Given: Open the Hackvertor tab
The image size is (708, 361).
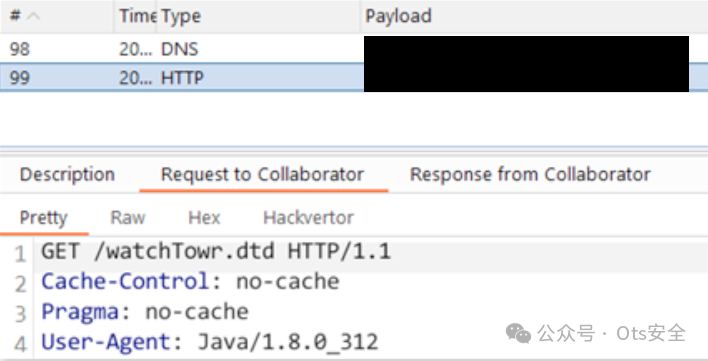Looking at the screenshot, I should coord(308,218).
